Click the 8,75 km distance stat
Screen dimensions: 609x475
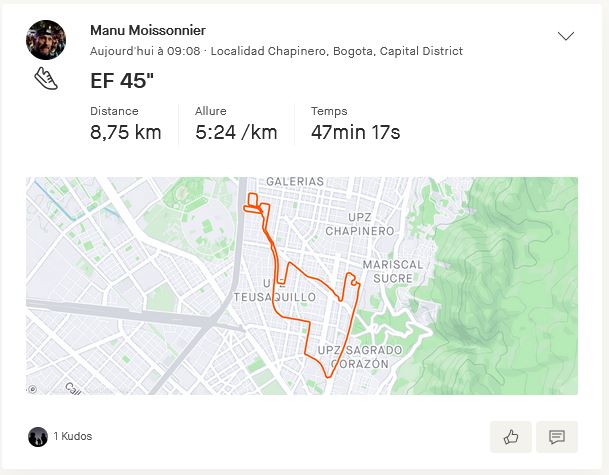(125, 132)
